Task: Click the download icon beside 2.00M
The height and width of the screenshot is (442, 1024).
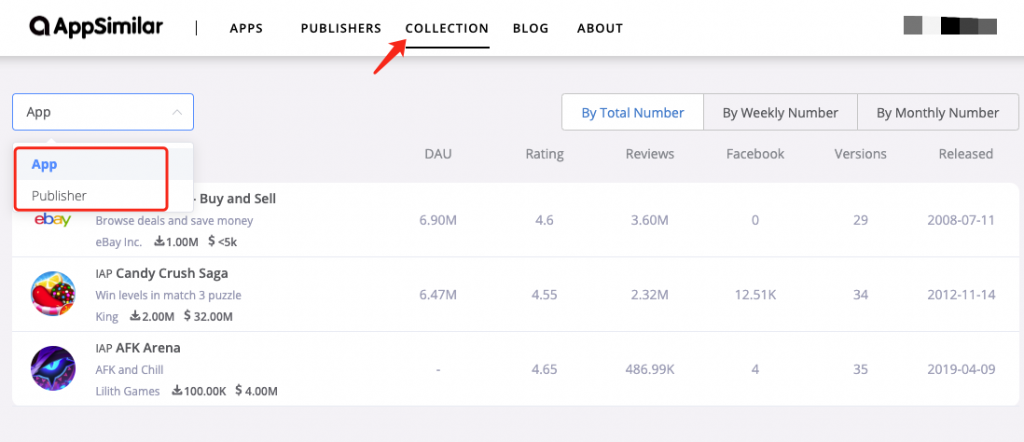Action: [x=135, y=316]
